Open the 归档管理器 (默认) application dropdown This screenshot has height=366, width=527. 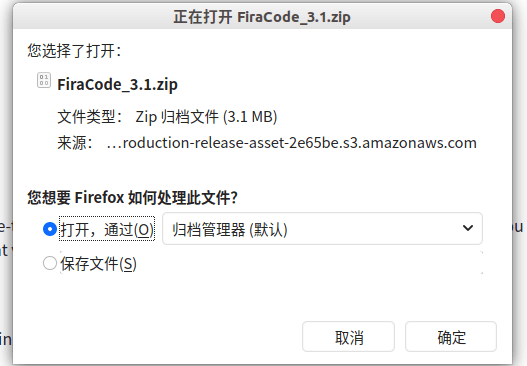coord(322,229)
